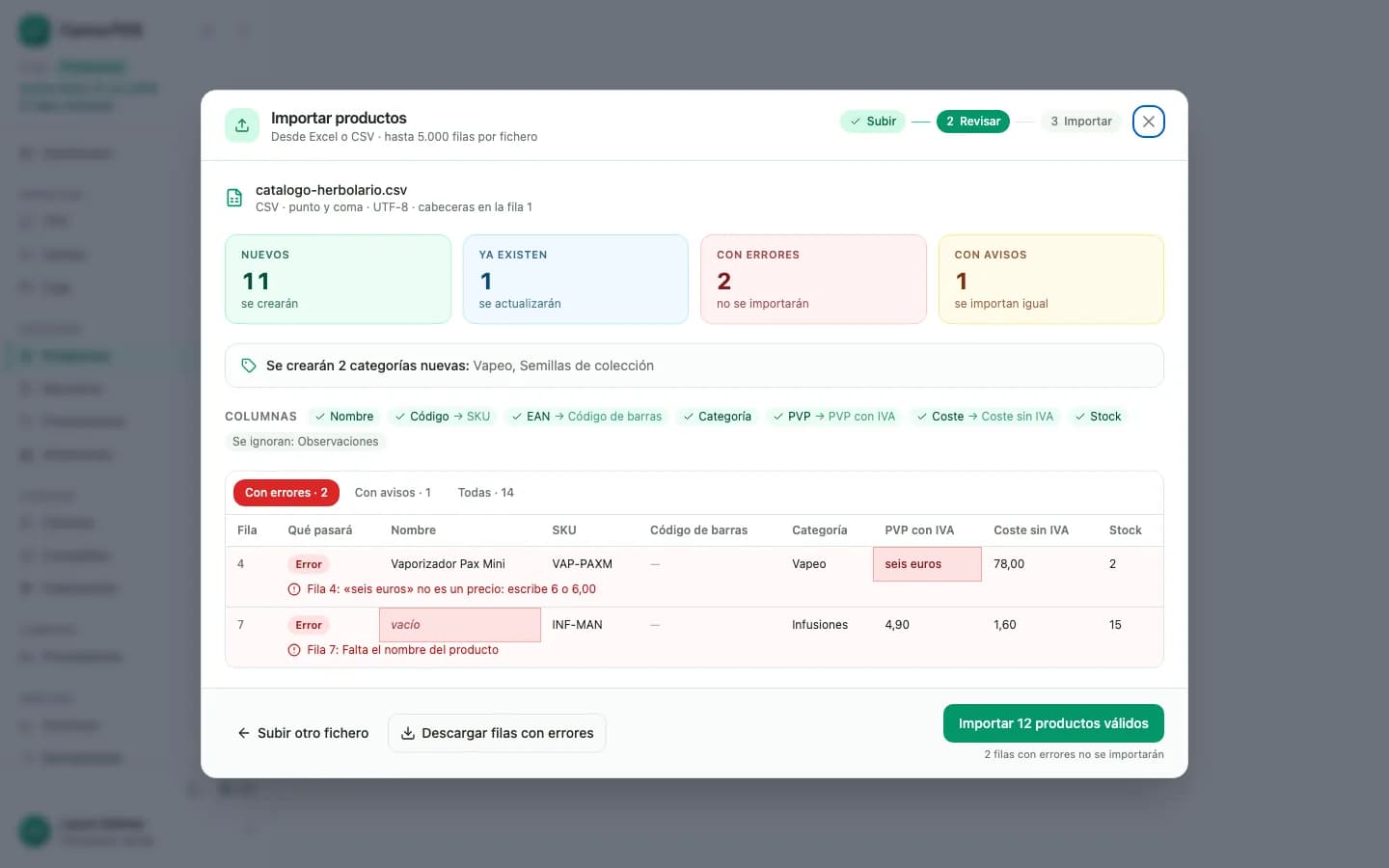Click the EAN → Código de barras chip
Screen dimensions: 1389x868
[586, 417]
